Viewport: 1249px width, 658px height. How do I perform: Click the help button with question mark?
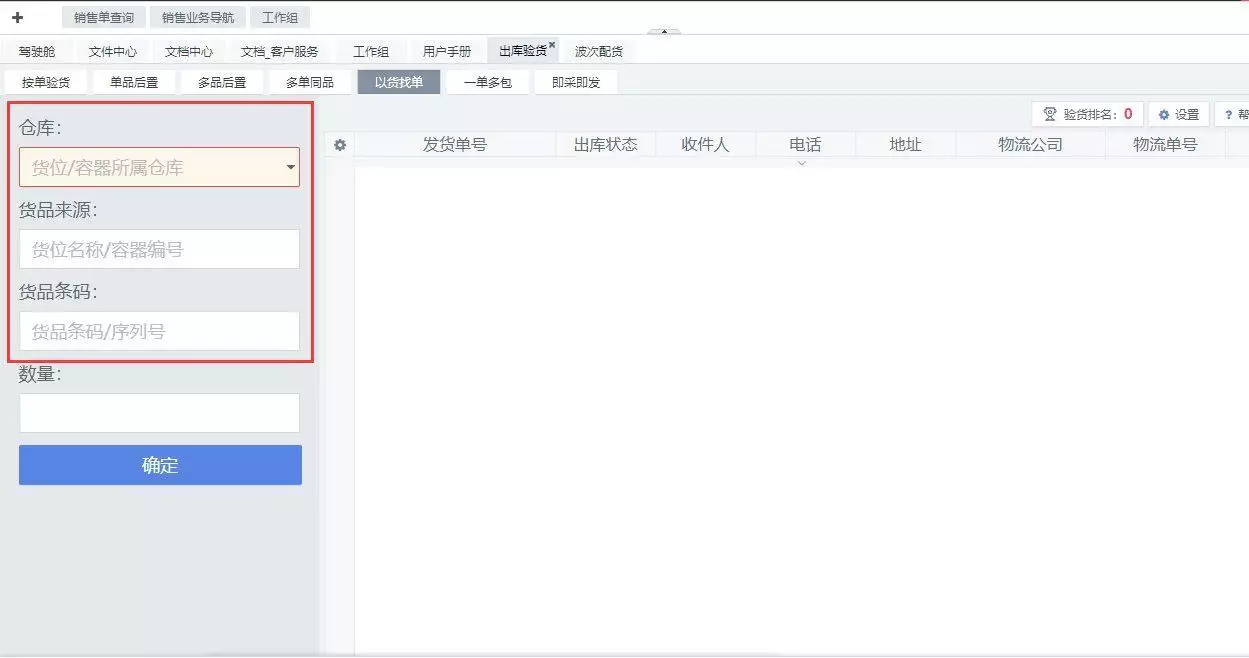[x=1234, y=114]
